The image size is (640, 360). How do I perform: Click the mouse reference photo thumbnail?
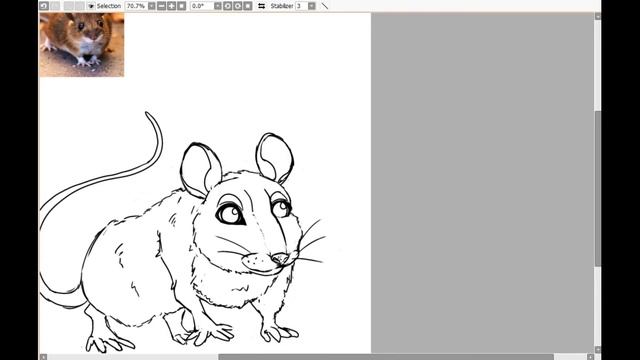82,44
